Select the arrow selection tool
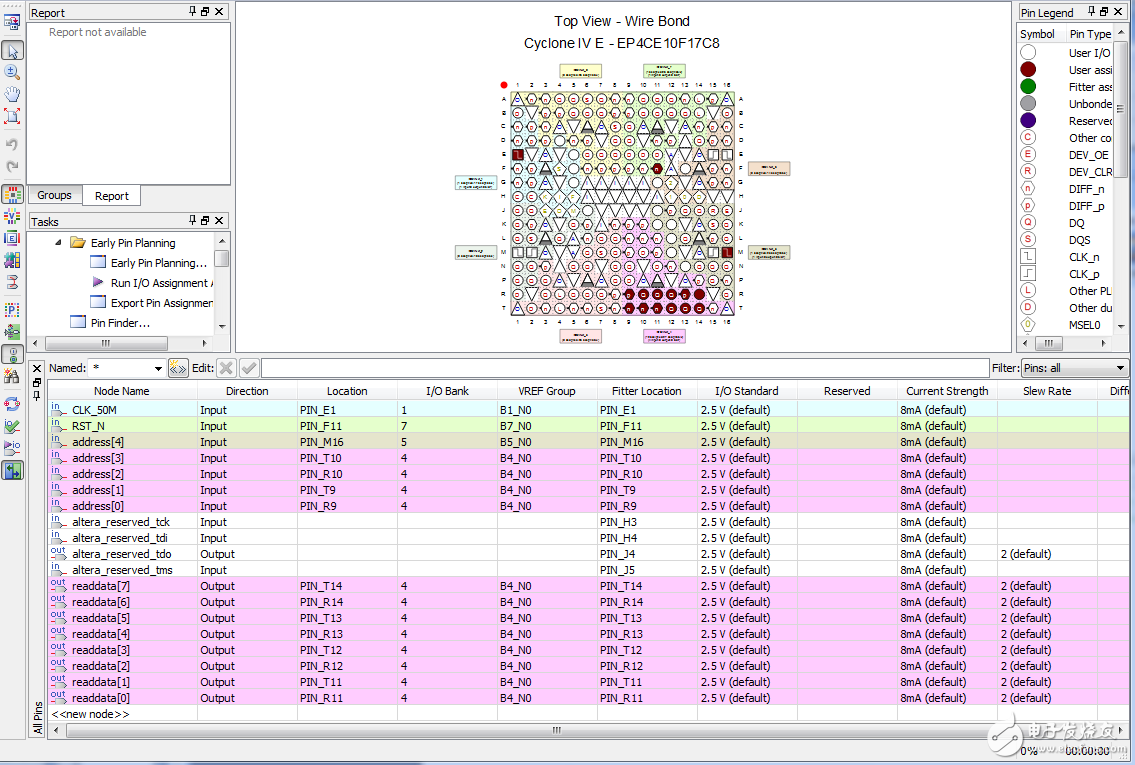This screenshot has width=1135, height=765. [x=12, y=50]
